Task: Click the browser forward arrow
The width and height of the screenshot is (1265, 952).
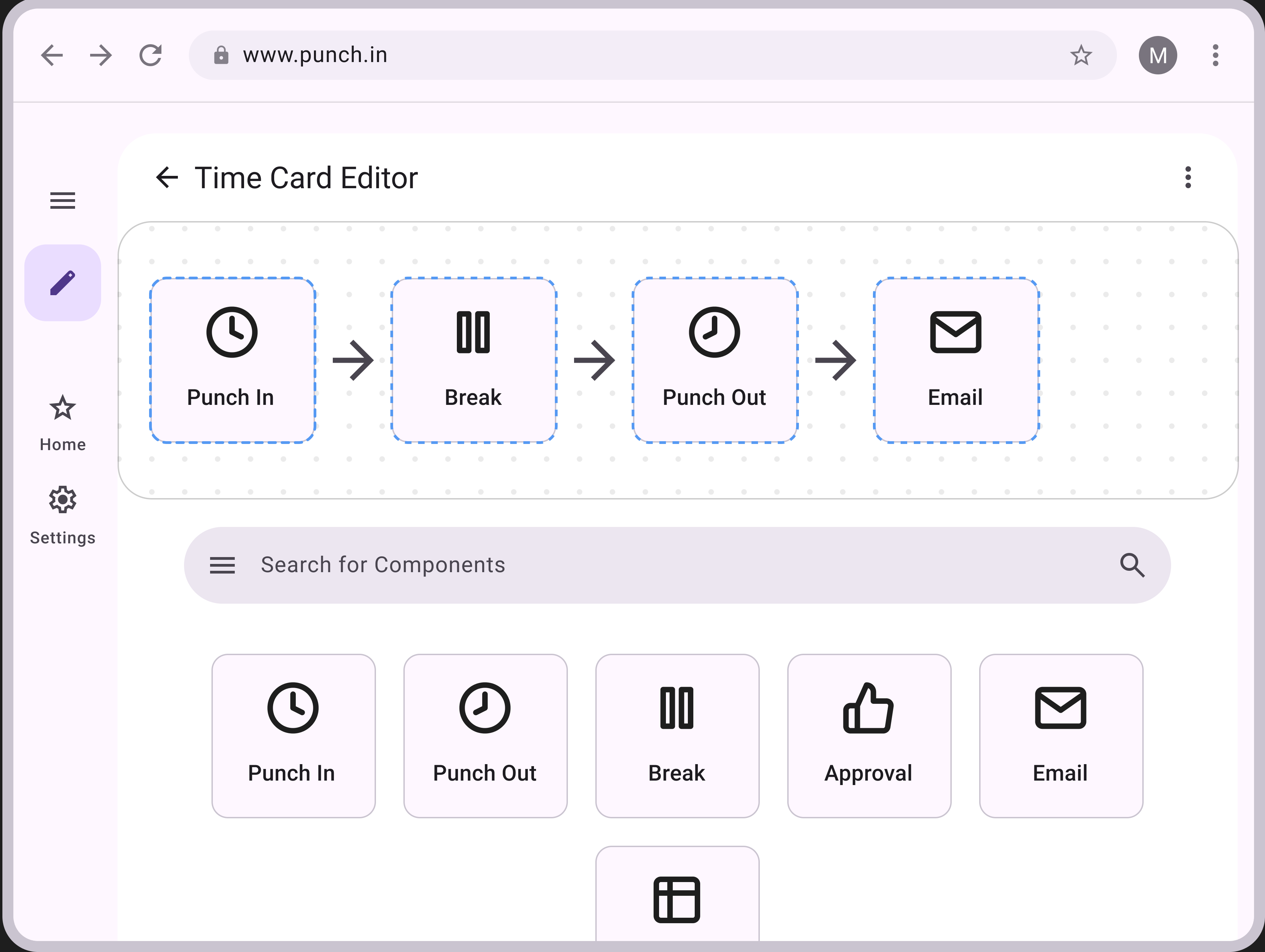Action: click(x=101, y=56)
